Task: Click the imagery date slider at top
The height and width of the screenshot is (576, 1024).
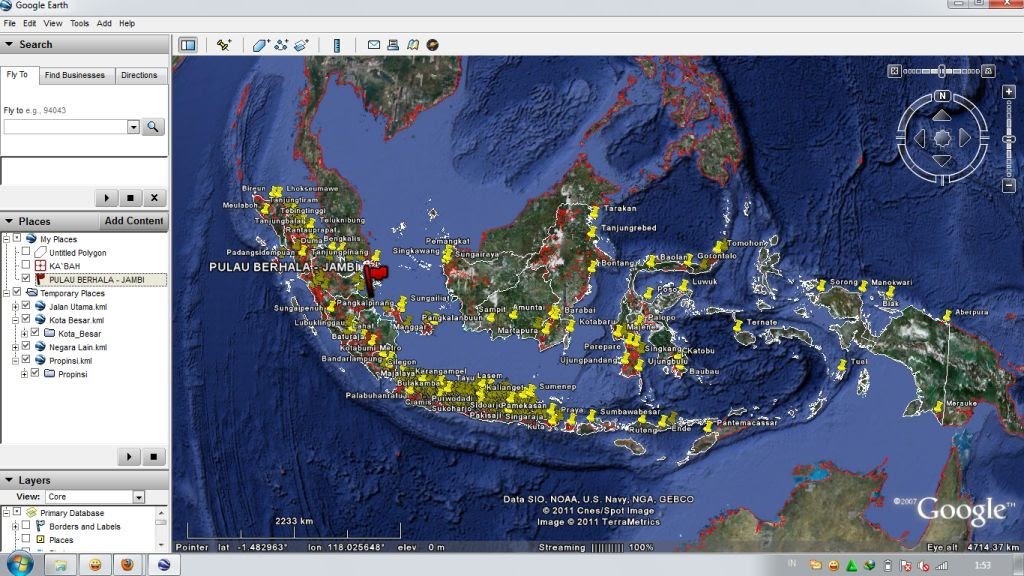Action: (942, 71)
